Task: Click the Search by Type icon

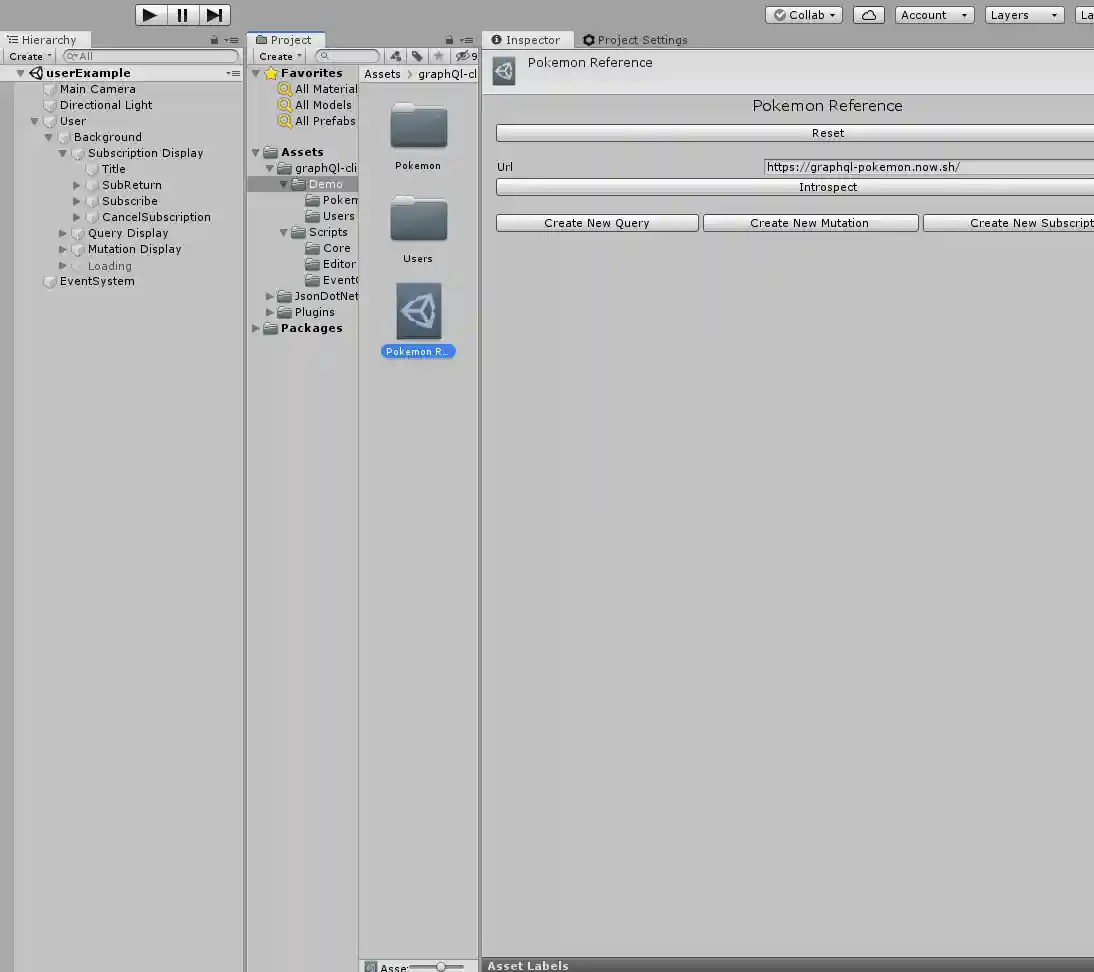Action: tap(396, 56)
